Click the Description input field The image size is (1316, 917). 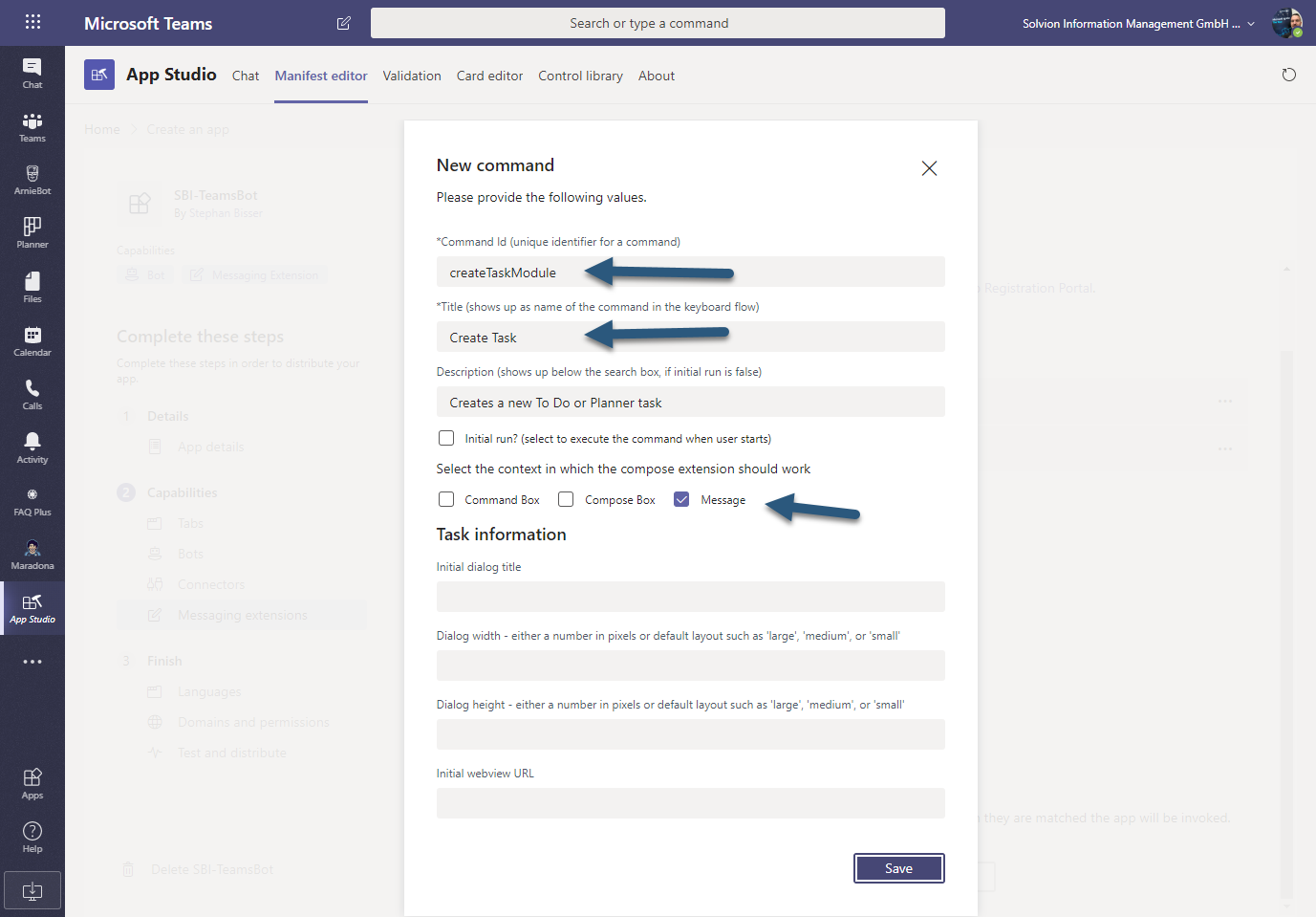pos(691,402)
